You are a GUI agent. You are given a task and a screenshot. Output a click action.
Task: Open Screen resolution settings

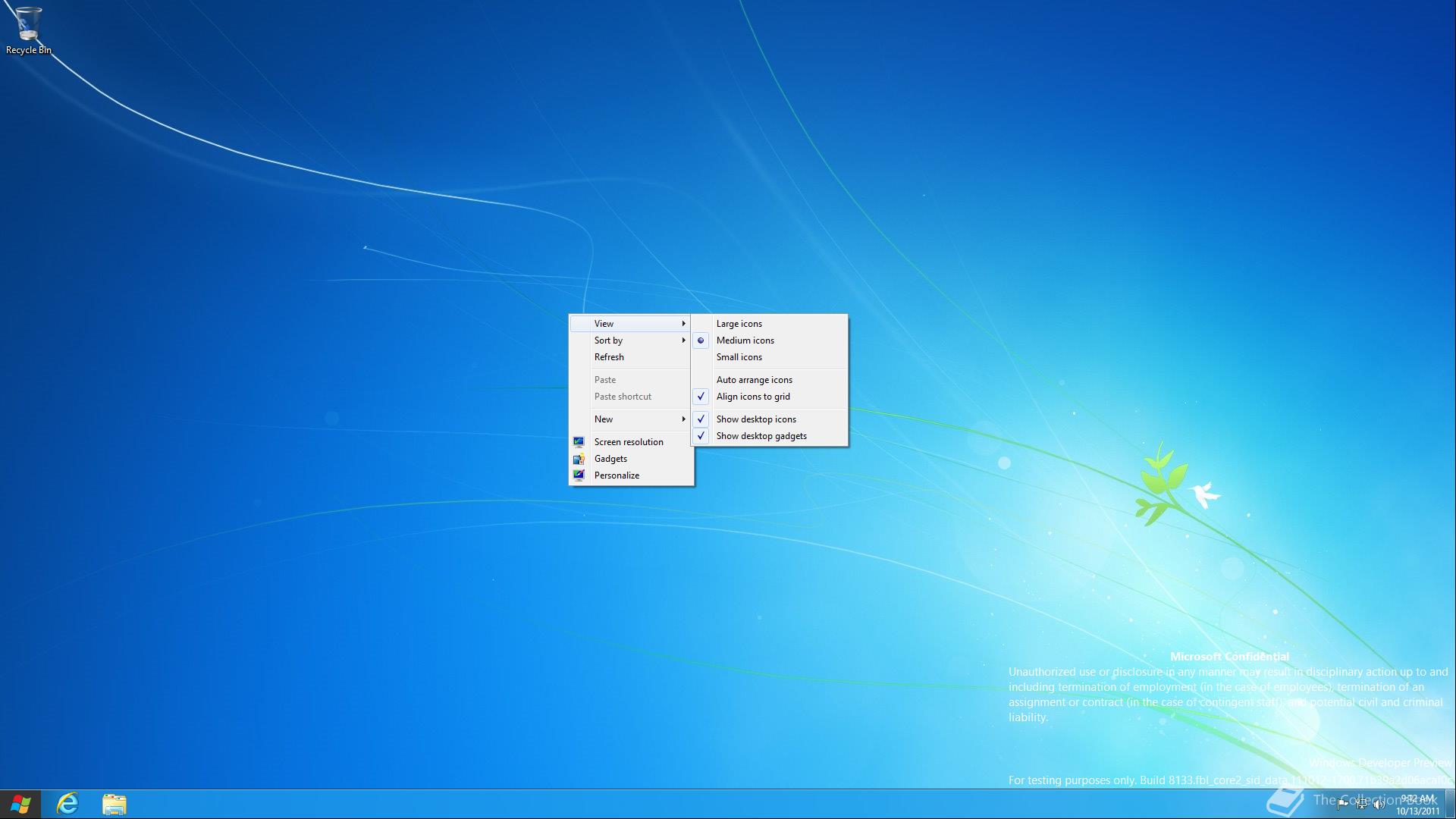coord(632,441)
